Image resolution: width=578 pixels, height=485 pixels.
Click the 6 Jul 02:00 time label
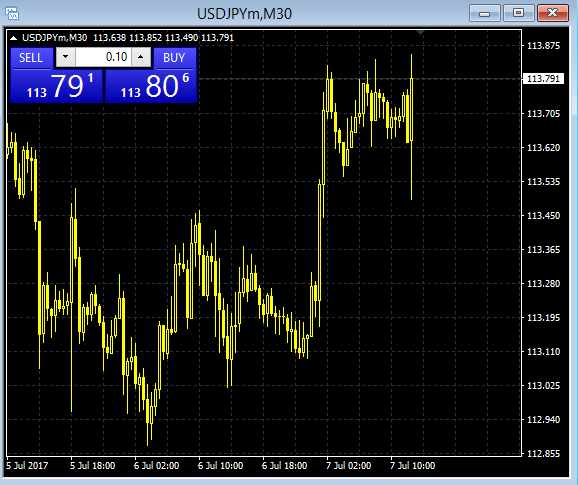[156, 466]
